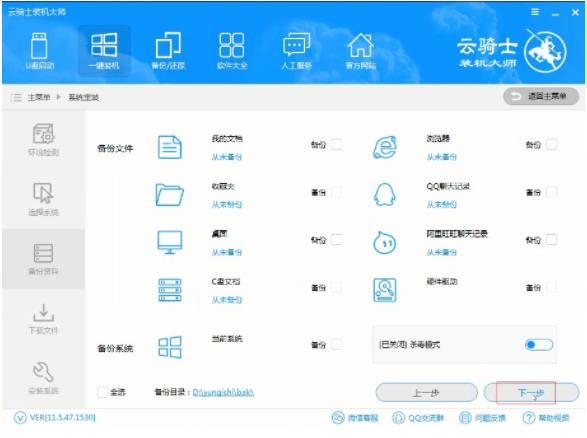Select the 一键装机 Windows icon
Image resolution: width=587 pixels, height=438 pixels.
coord(104,51)
